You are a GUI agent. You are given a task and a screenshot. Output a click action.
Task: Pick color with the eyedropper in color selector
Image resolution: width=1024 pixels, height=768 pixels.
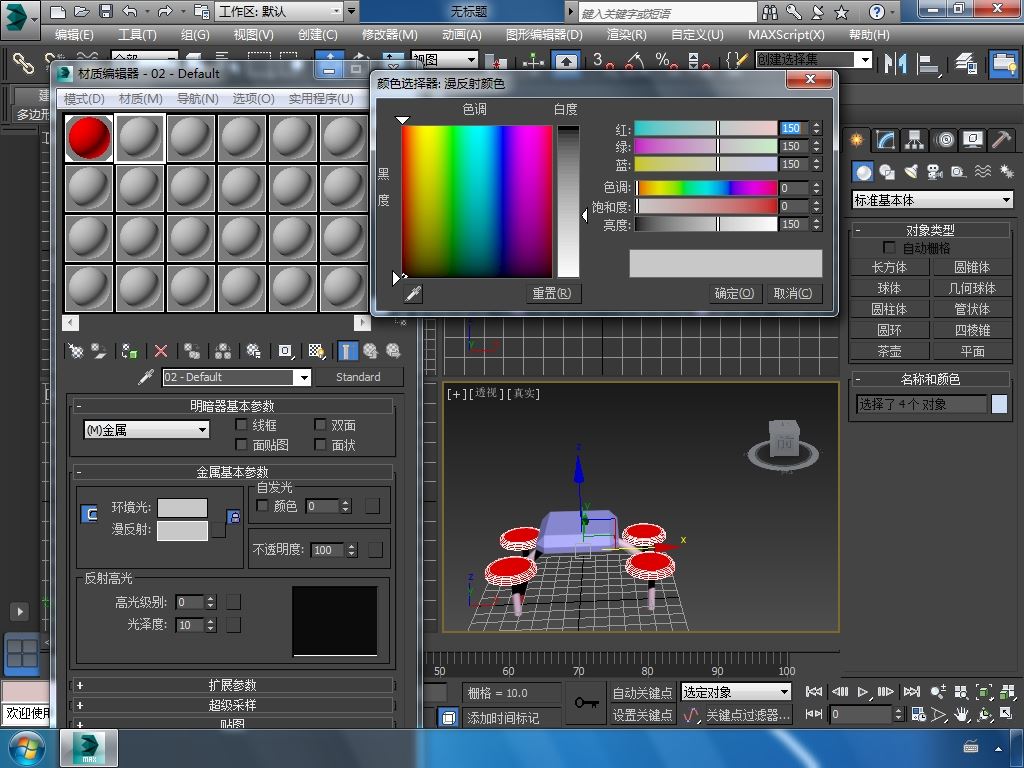coord(412,293)
